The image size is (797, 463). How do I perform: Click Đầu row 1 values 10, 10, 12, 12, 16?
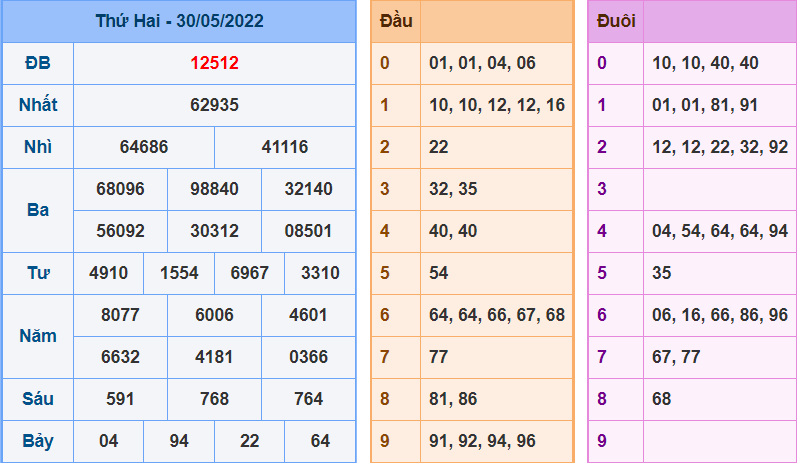click(x=497, y=105)
